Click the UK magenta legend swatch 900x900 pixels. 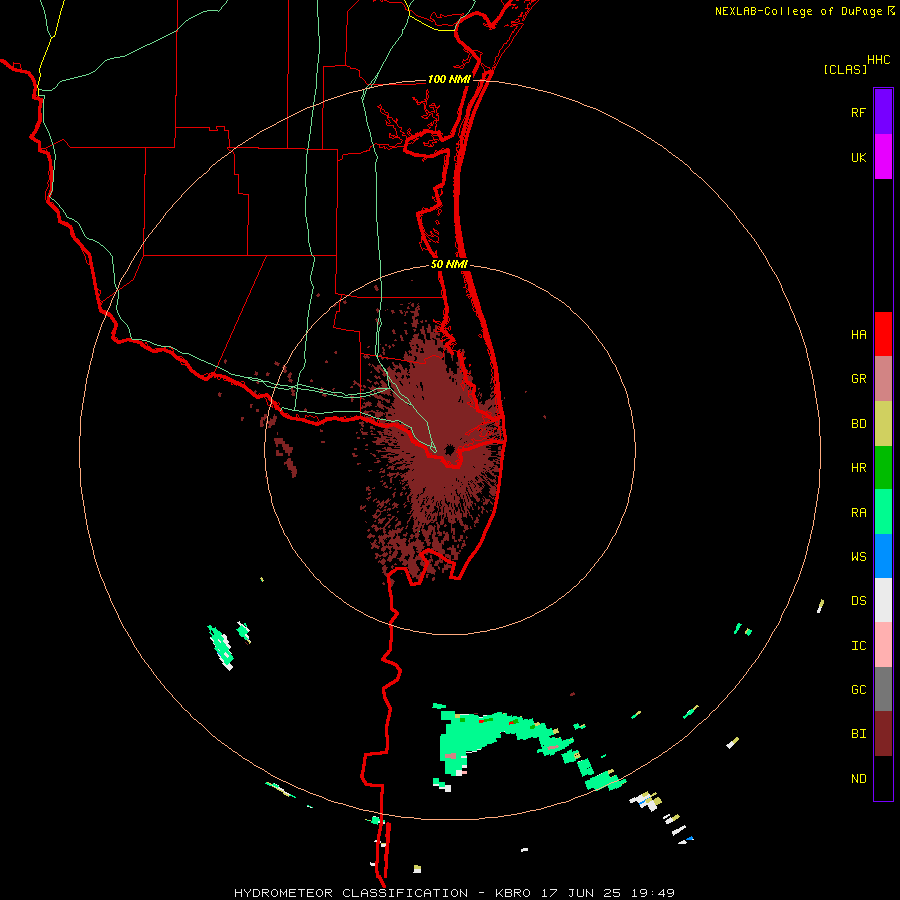[x=883, y=157]
